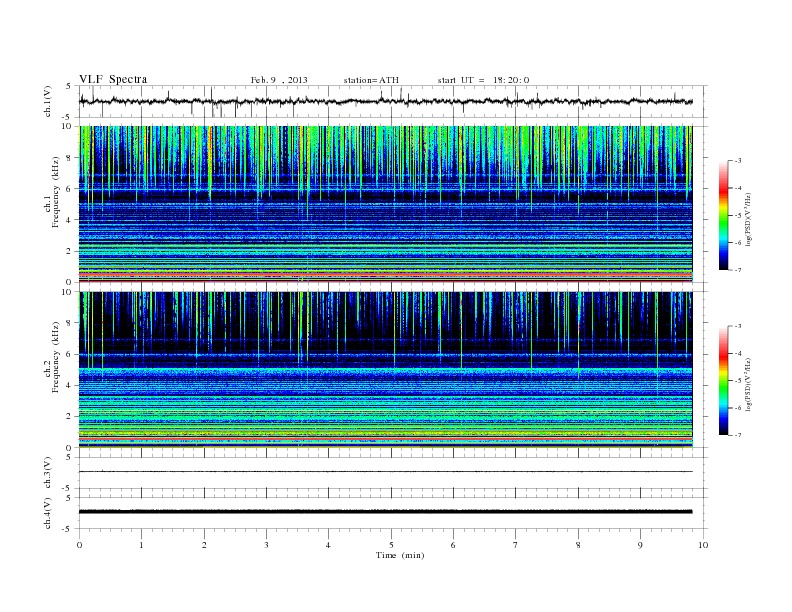Click the ch.2 "Frequency (kHz)" axis label
The height and width of the screenshot is (612, 792).
coord(56,356)
